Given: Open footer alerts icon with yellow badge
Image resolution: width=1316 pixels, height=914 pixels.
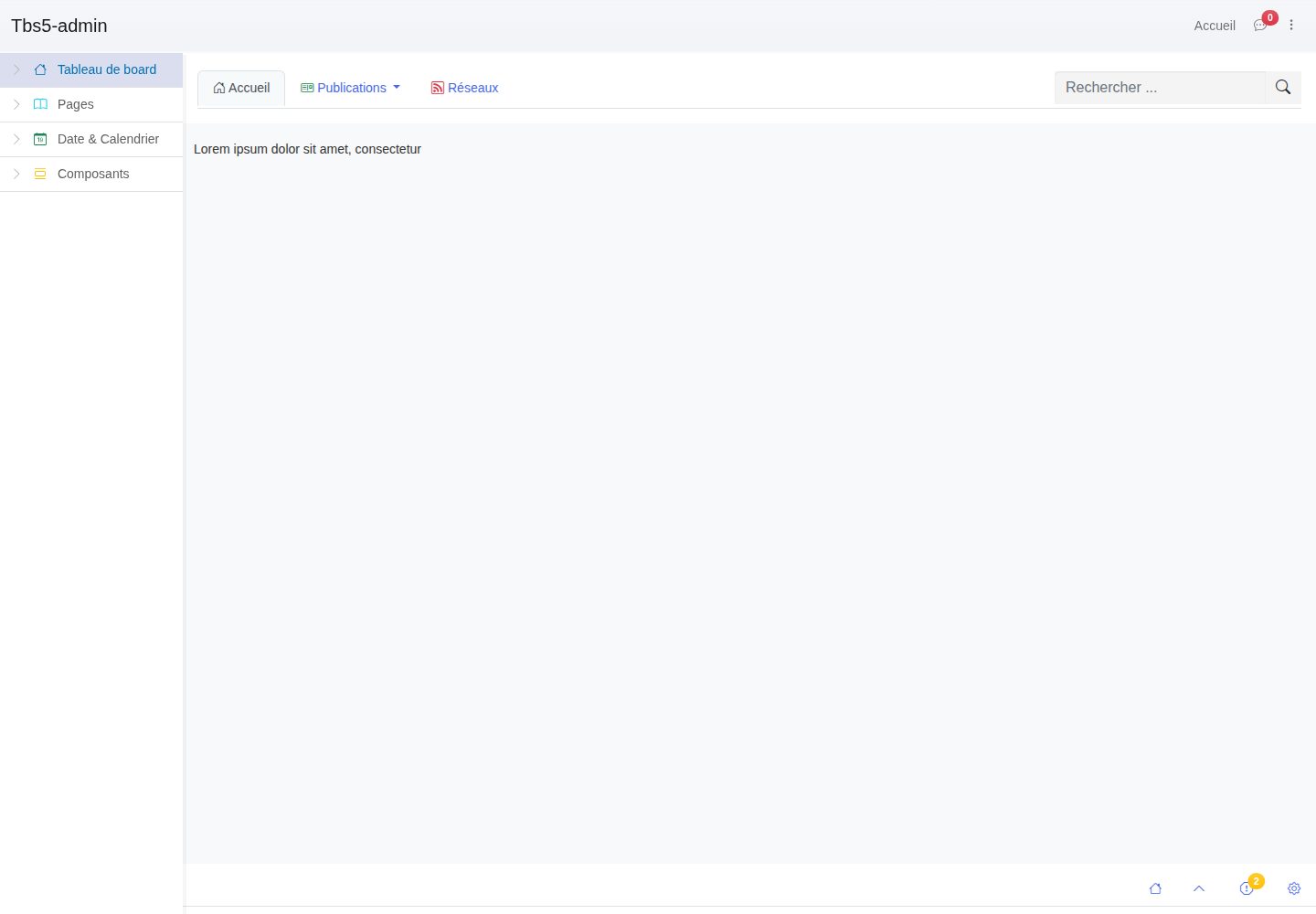Looking at the screenshot, I should [x=1247, y=888].
